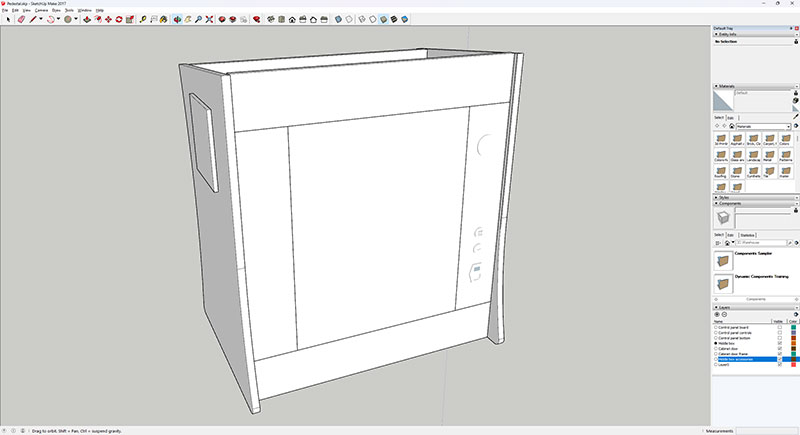This screenshot has width=800, height=435.
Task: Select the arrow Select tool
Action: pos(8,19)
